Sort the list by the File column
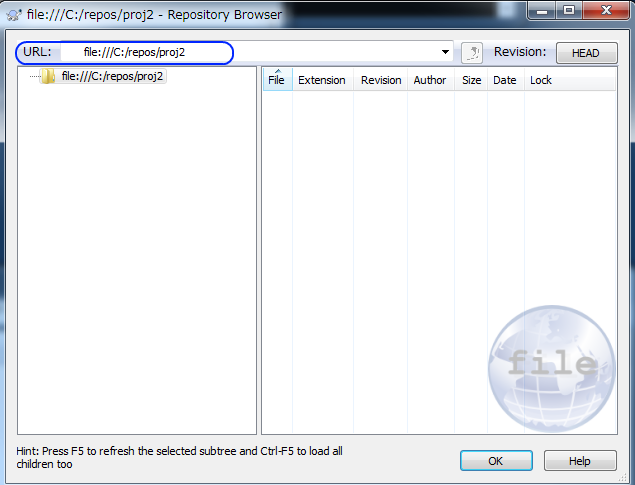 (277, 80)
